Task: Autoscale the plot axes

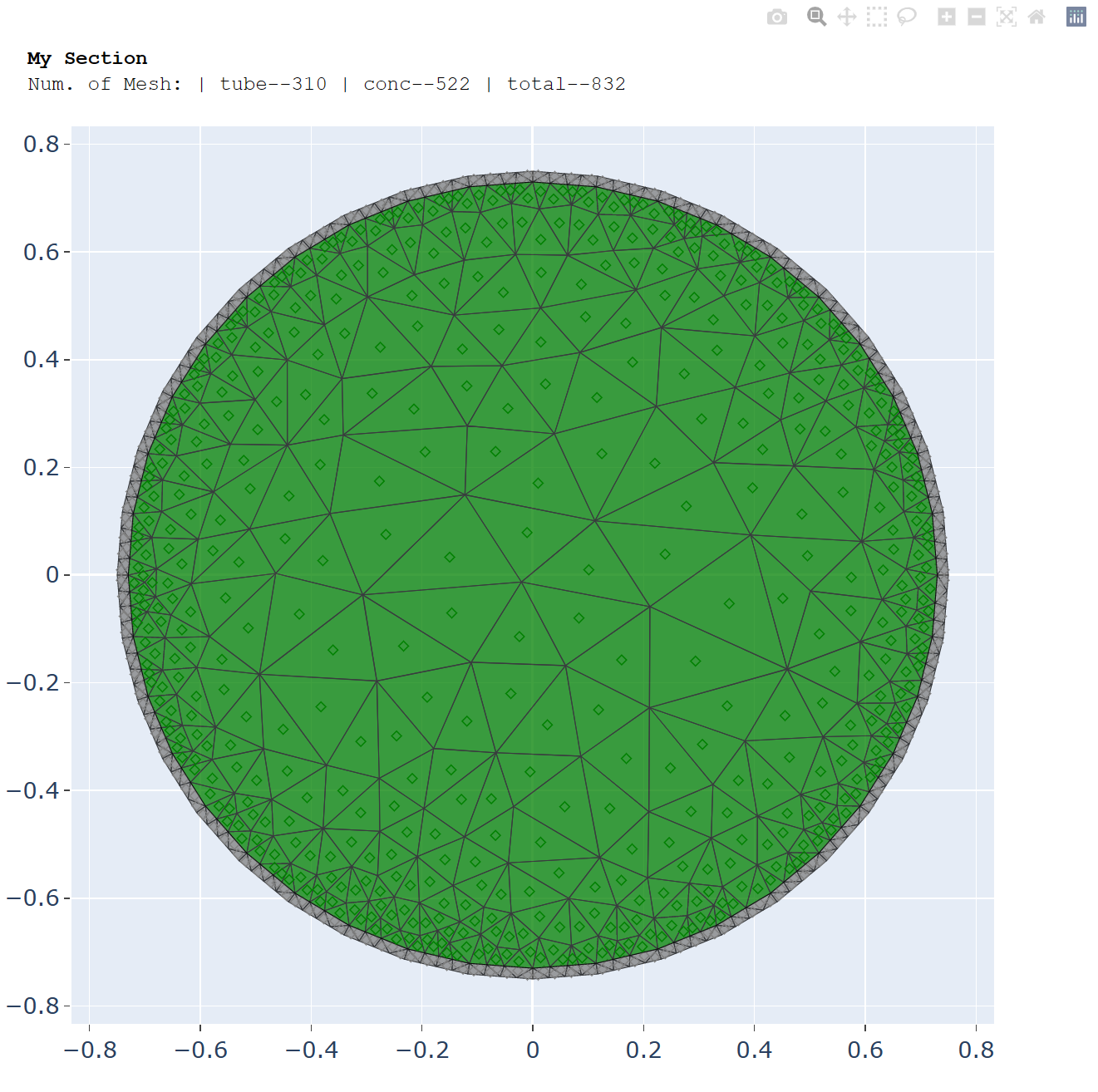Action: 1006,17
